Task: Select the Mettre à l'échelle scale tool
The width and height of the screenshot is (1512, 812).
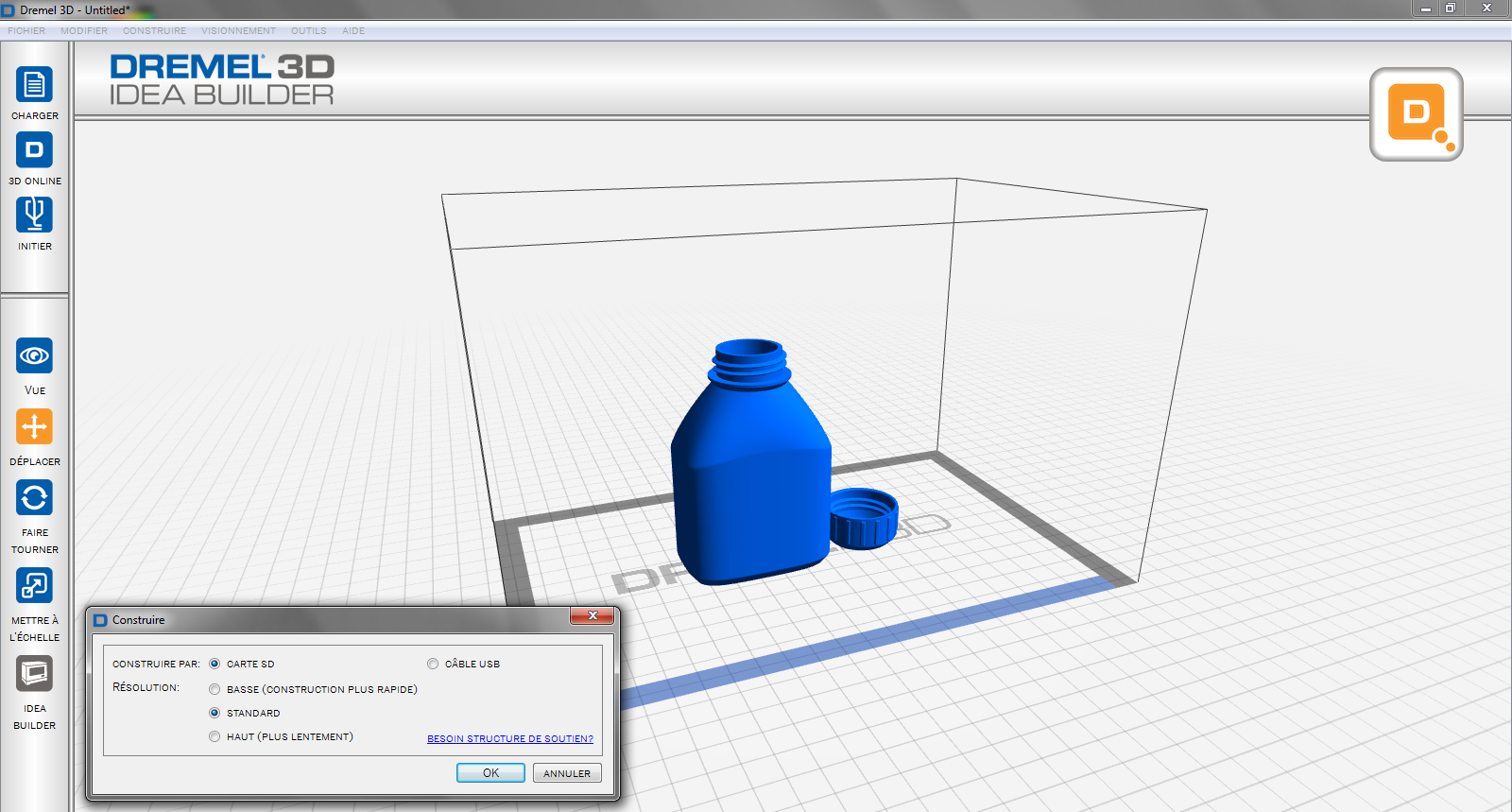Action: click(34, 585)
